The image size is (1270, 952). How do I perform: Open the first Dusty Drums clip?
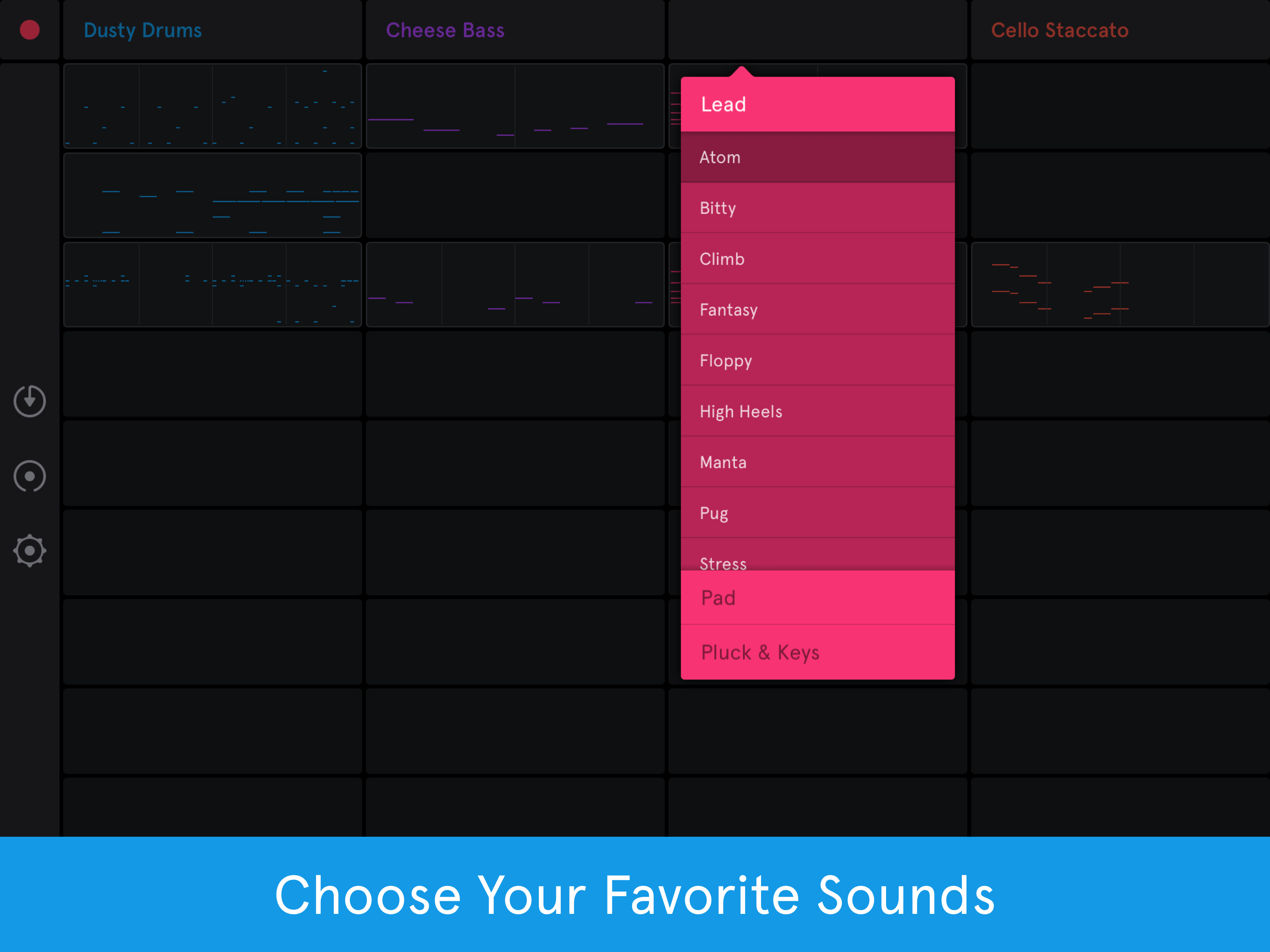point(212,106)
